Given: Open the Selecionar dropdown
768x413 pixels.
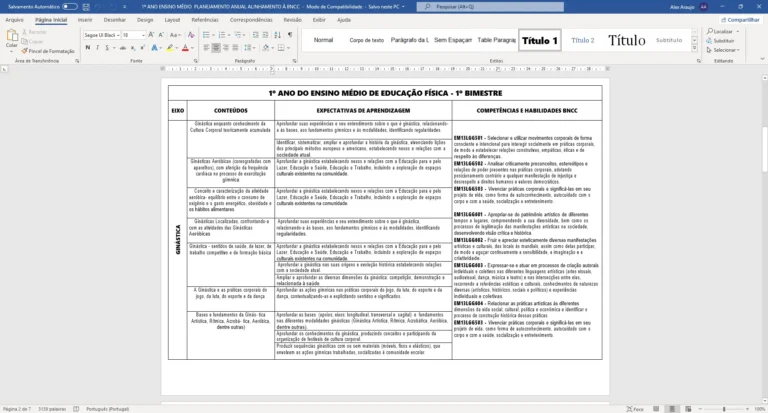Looking at the screenshot, I should pyautogui.click(x=723, y=50).
